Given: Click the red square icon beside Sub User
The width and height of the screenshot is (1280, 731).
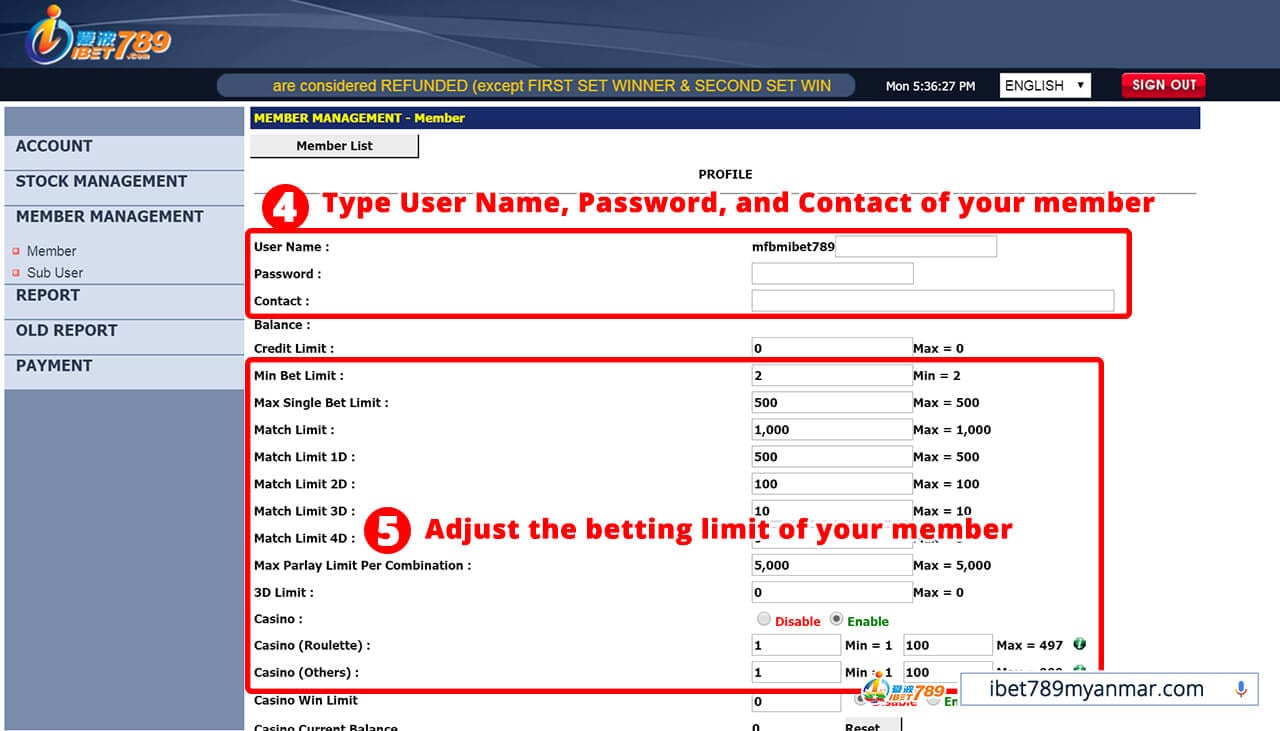Looking at the screenshot, I should point(14,272).
